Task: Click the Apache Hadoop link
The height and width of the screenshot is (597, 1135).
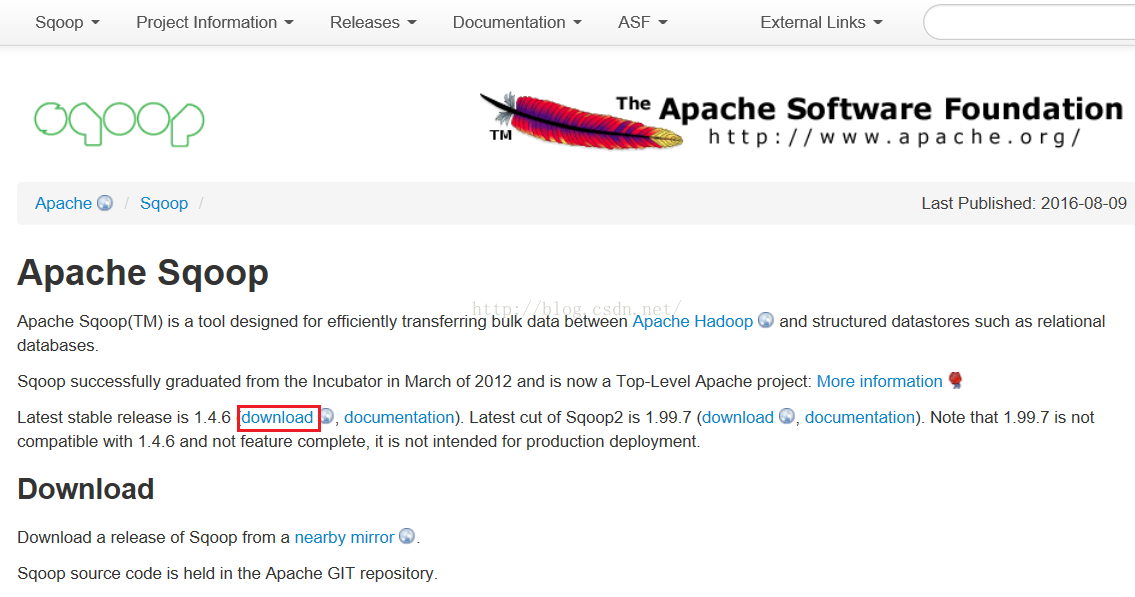Action: tap(692, 321)
